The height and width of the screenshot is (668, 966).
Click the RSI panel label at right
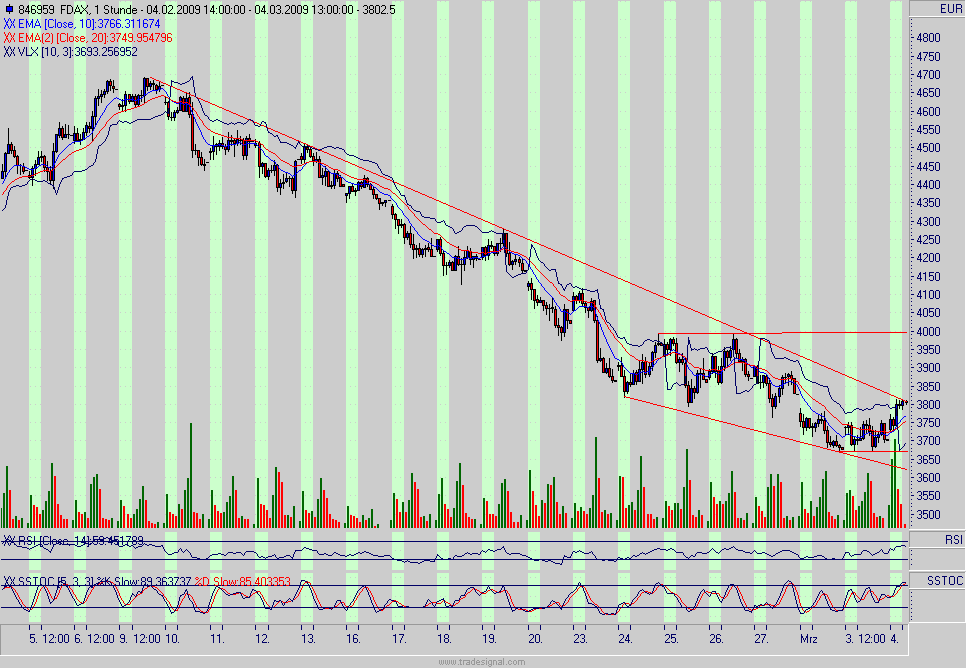pos(954,540)
